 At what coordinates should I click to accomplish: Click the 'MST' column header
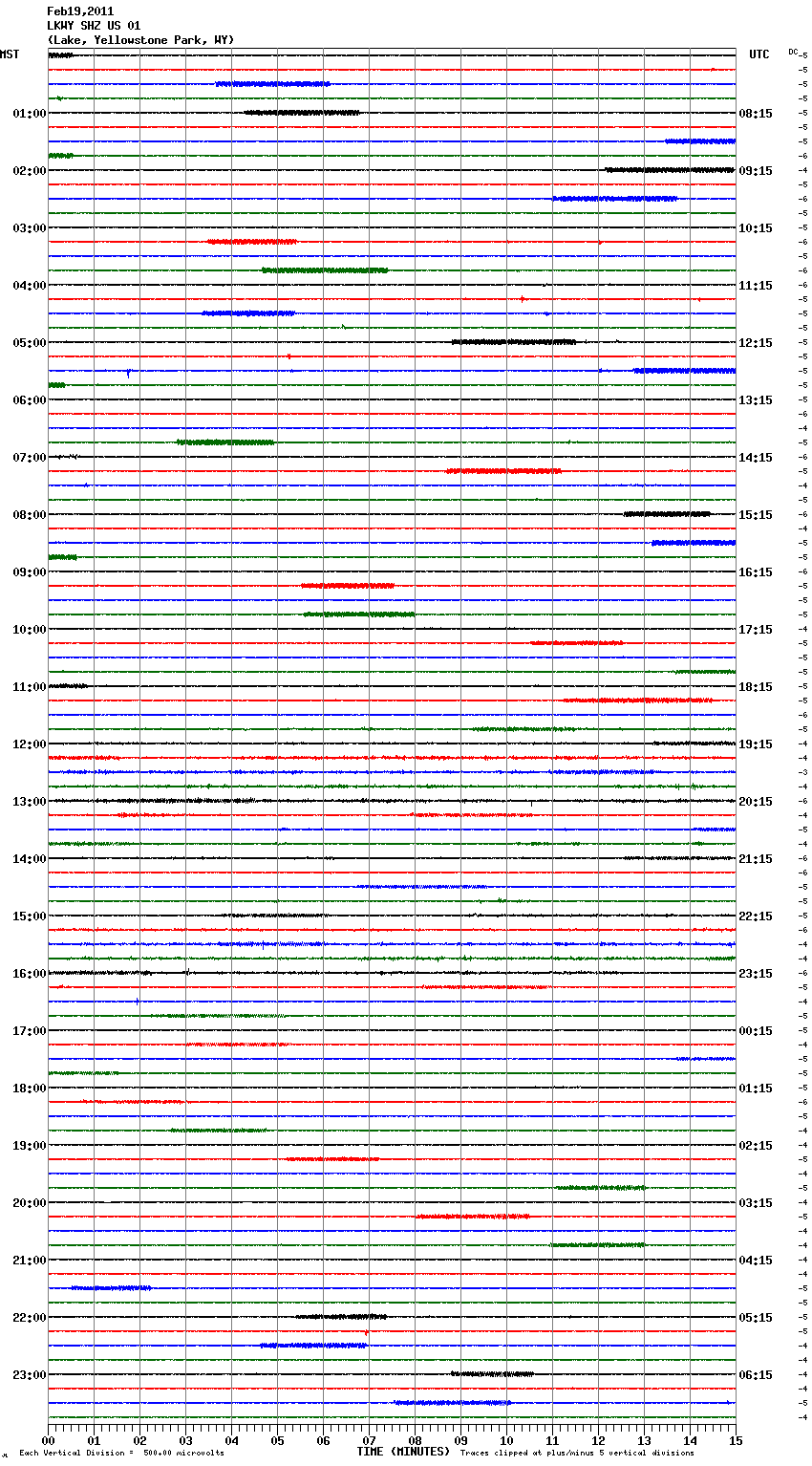coord(10,54)
